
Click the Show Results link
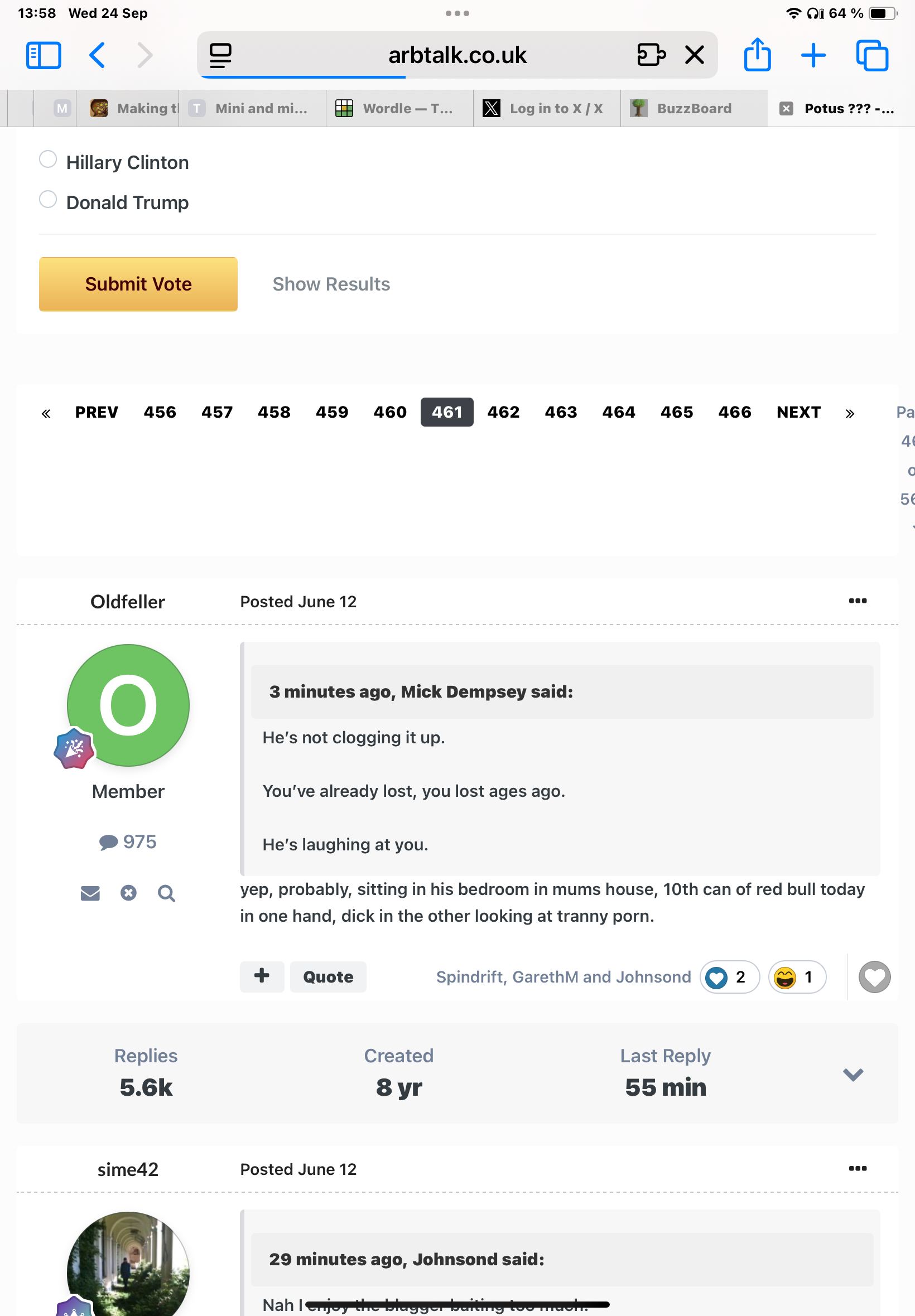tap(331, 284)
